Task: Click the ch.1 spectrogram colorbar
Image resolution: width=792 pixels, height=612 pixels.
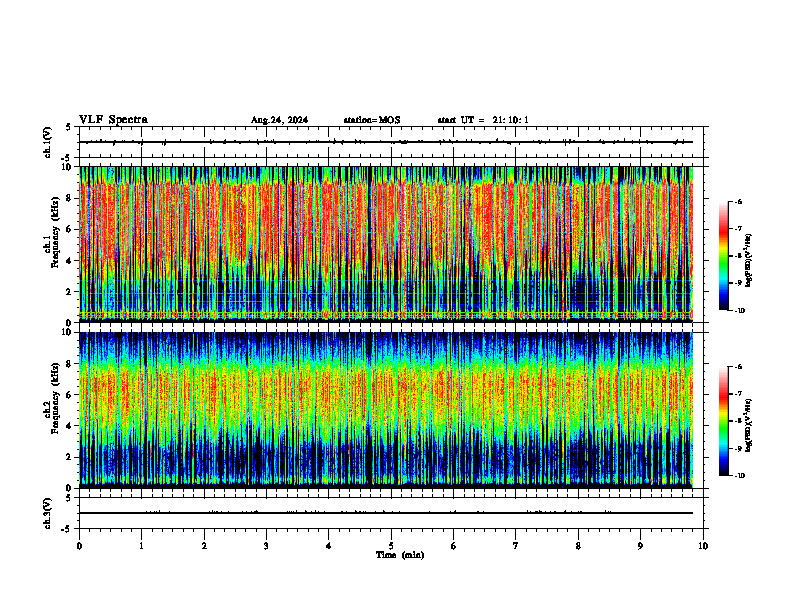Action: pos(723,256)
